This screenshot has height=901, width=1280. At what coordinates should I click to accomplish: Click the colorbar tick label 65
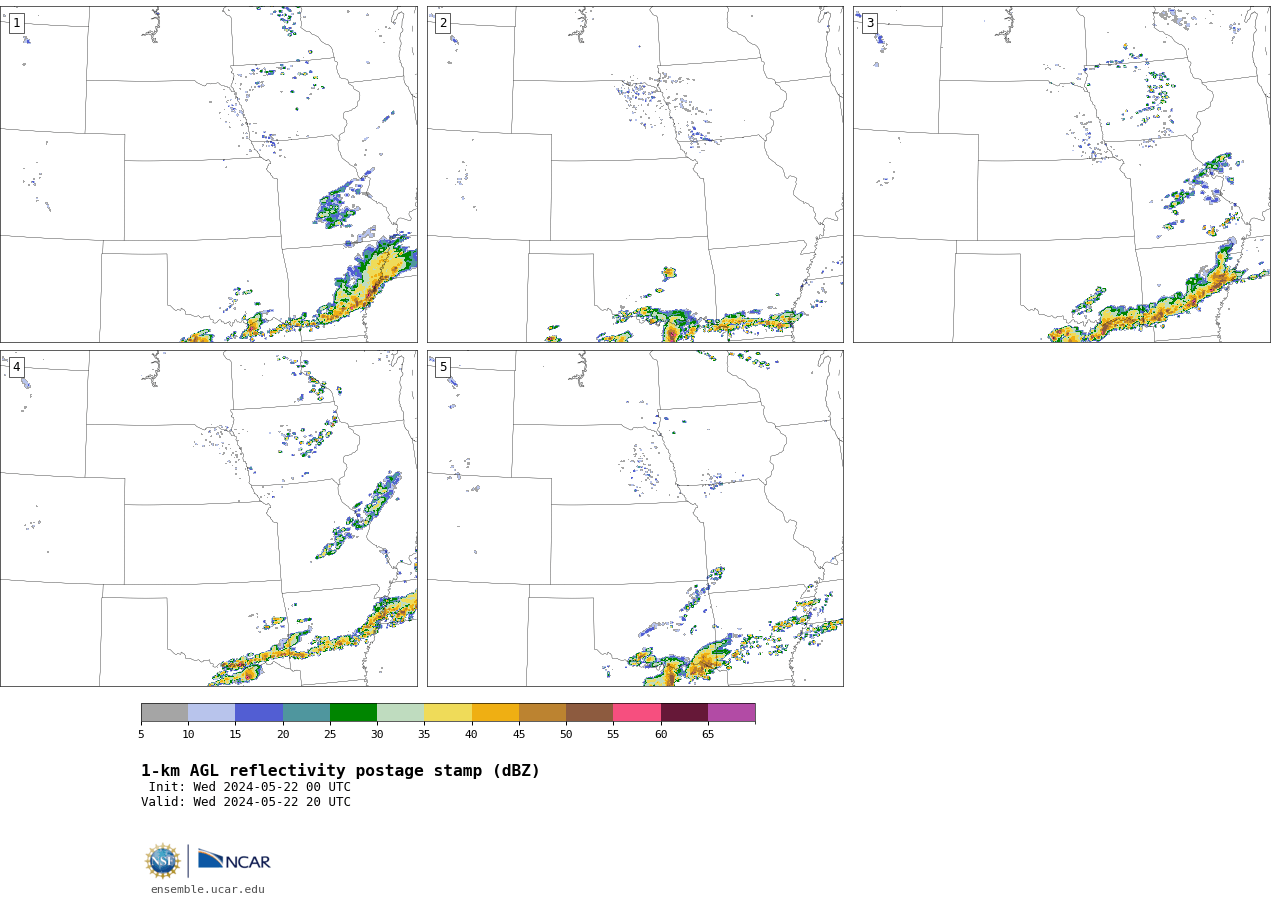coord(708,734)
